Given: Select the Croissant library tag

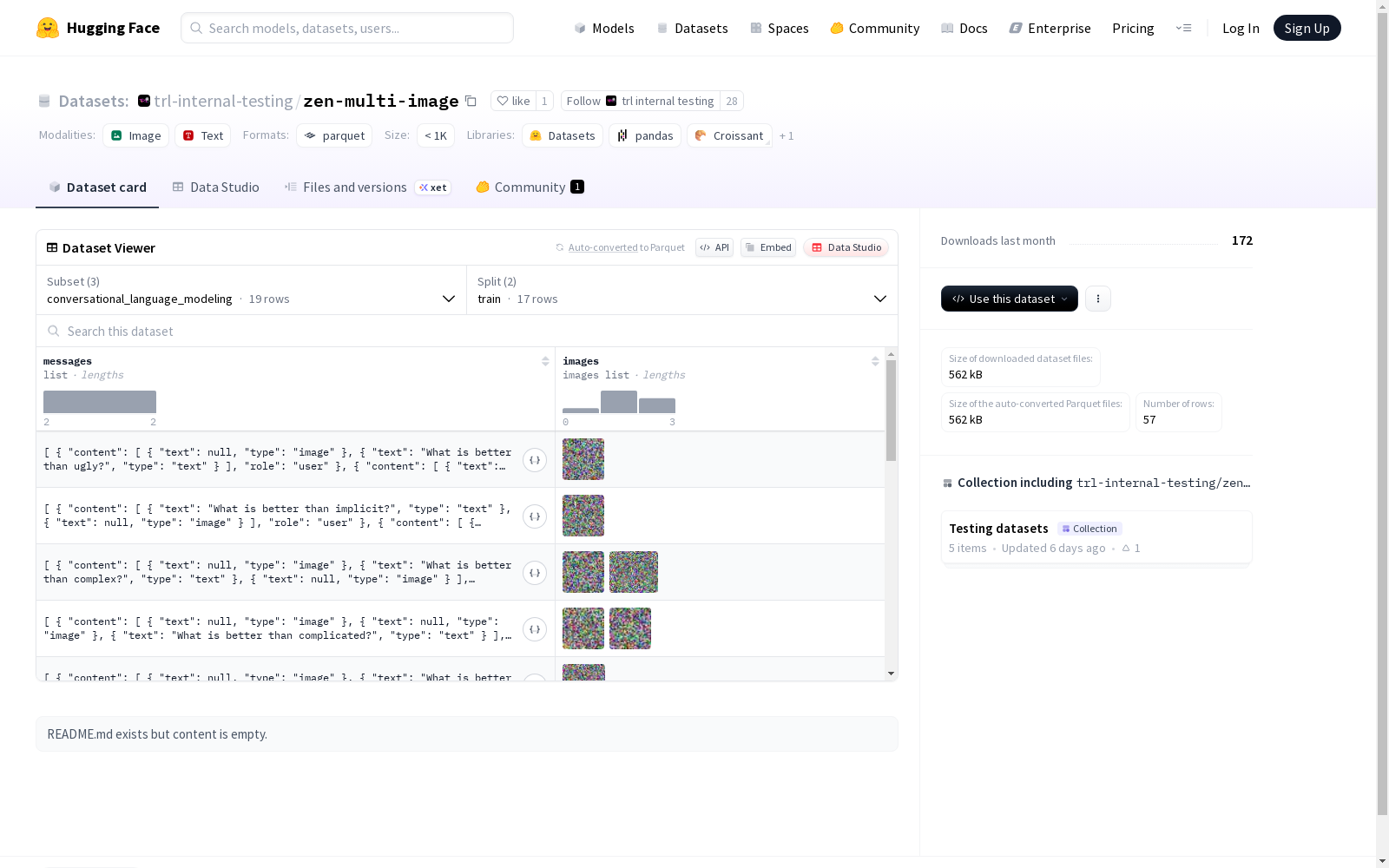Looking at the screenshot, I should click(729, 135).
